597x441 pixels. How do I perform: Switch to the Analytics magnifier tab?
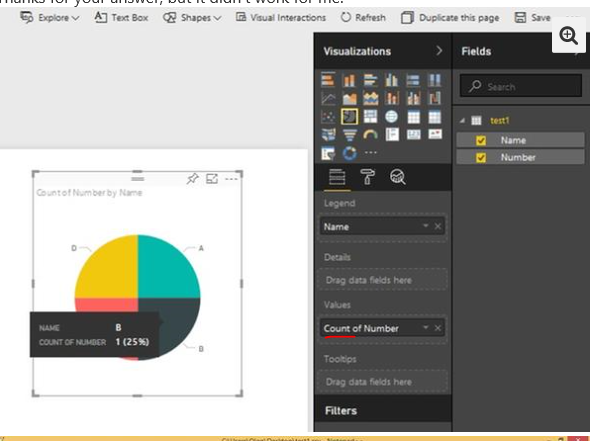coord(397,177)
